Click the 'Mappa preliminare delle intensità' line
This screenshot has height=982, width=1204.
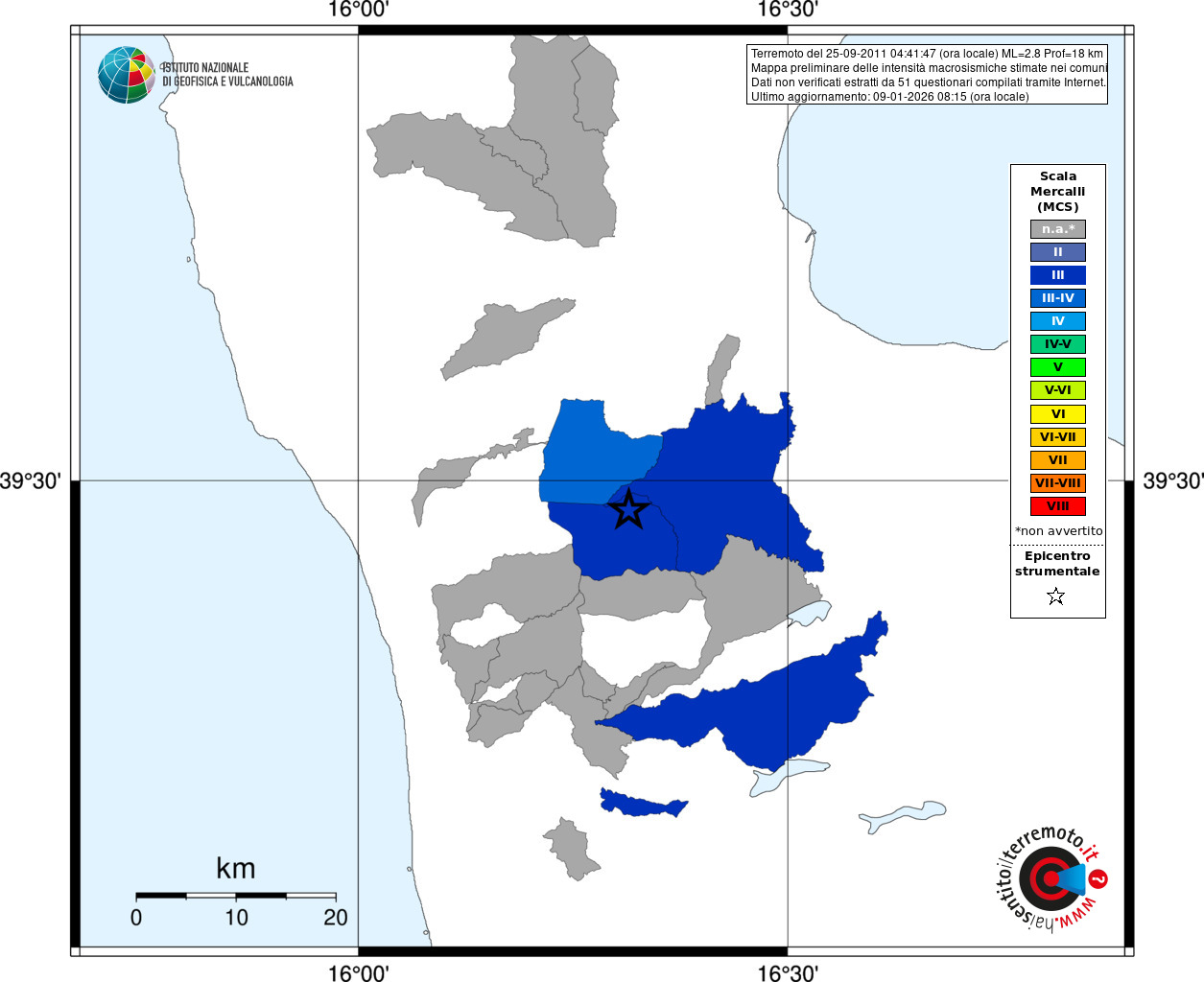click(x=929, y=68)
